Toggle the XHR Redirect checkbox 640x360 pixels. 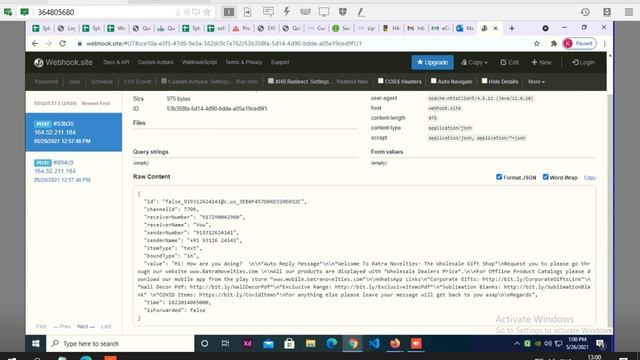point(270,81)
